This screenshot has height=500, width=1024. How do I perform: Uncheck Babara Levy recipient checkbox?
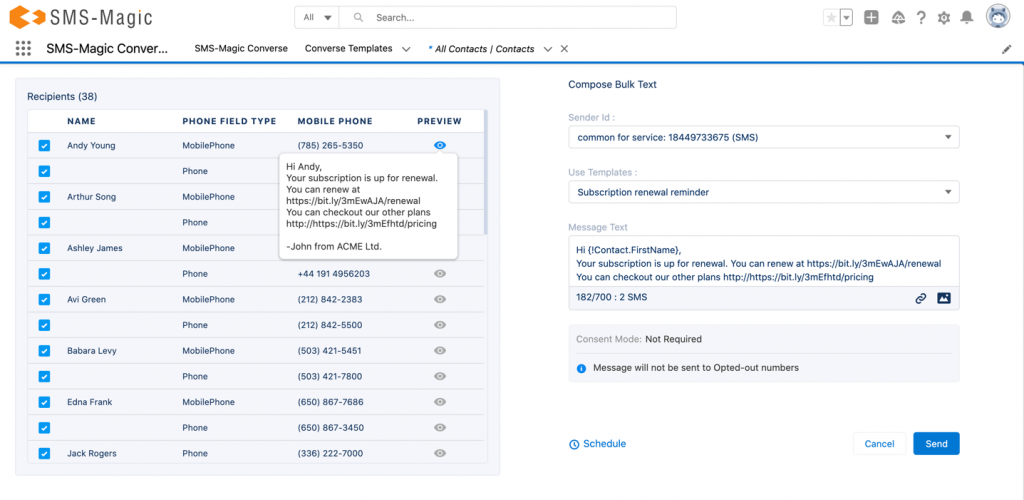point(44,351)
